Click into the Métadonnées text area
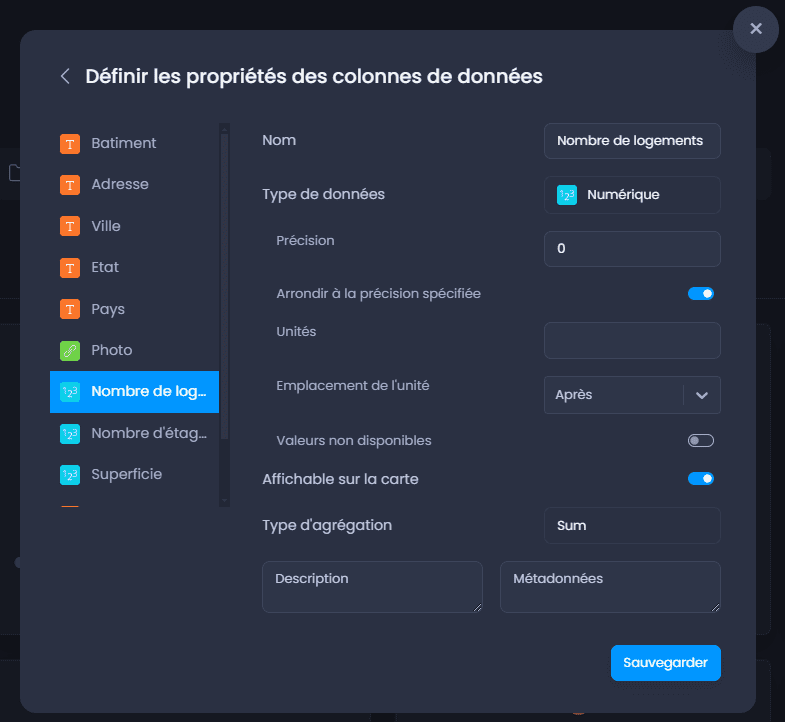The width and height of the screenshot is (785, 722). [x=610, y=587]
